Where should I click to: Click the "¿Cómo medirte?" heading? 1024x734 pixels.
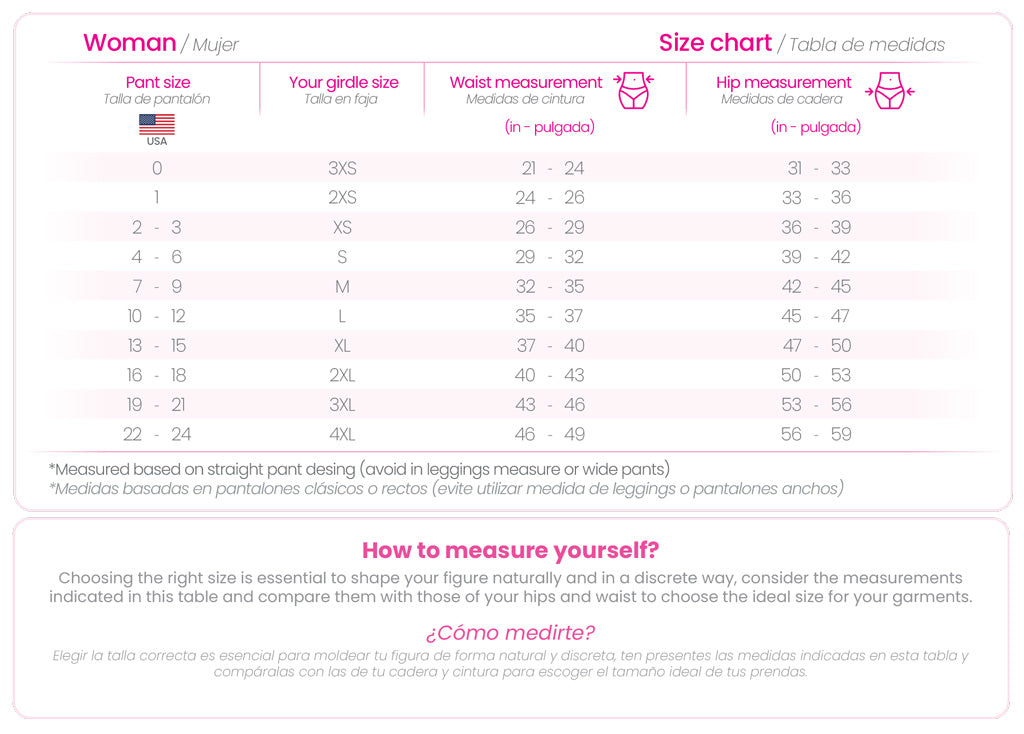coord(510,632)
